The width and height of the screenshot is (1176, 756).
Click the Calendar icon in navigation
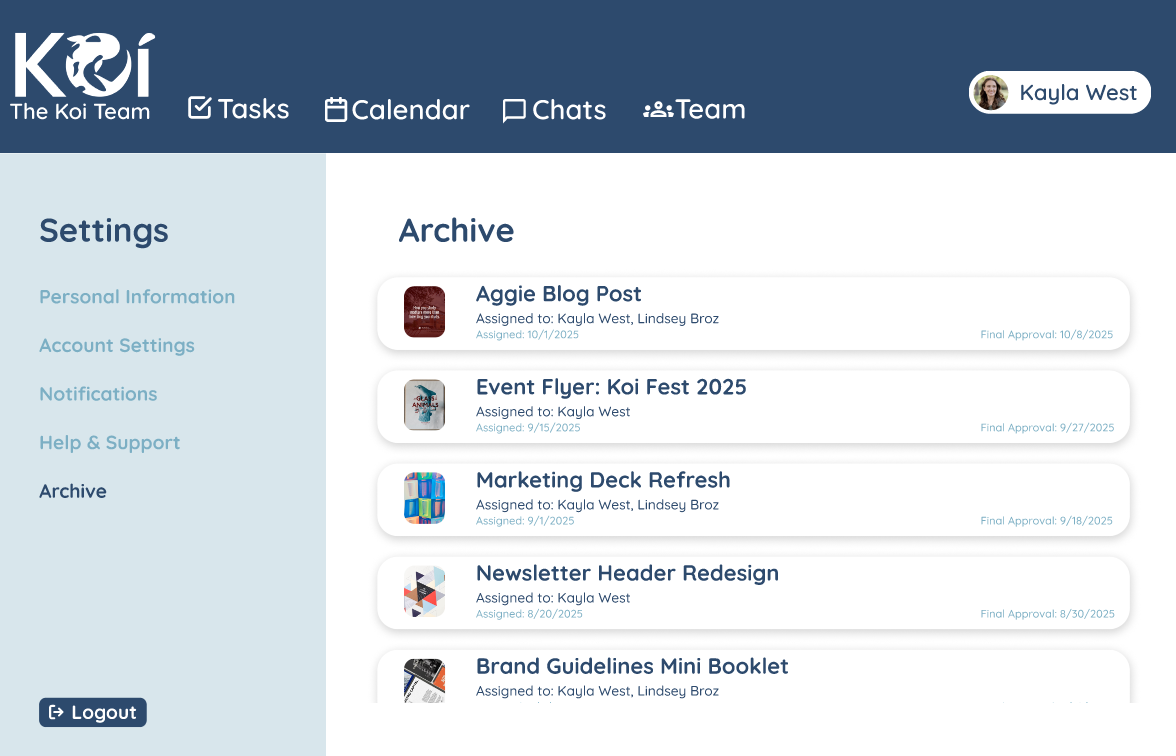pyautogui.click(x=336, y=109)
